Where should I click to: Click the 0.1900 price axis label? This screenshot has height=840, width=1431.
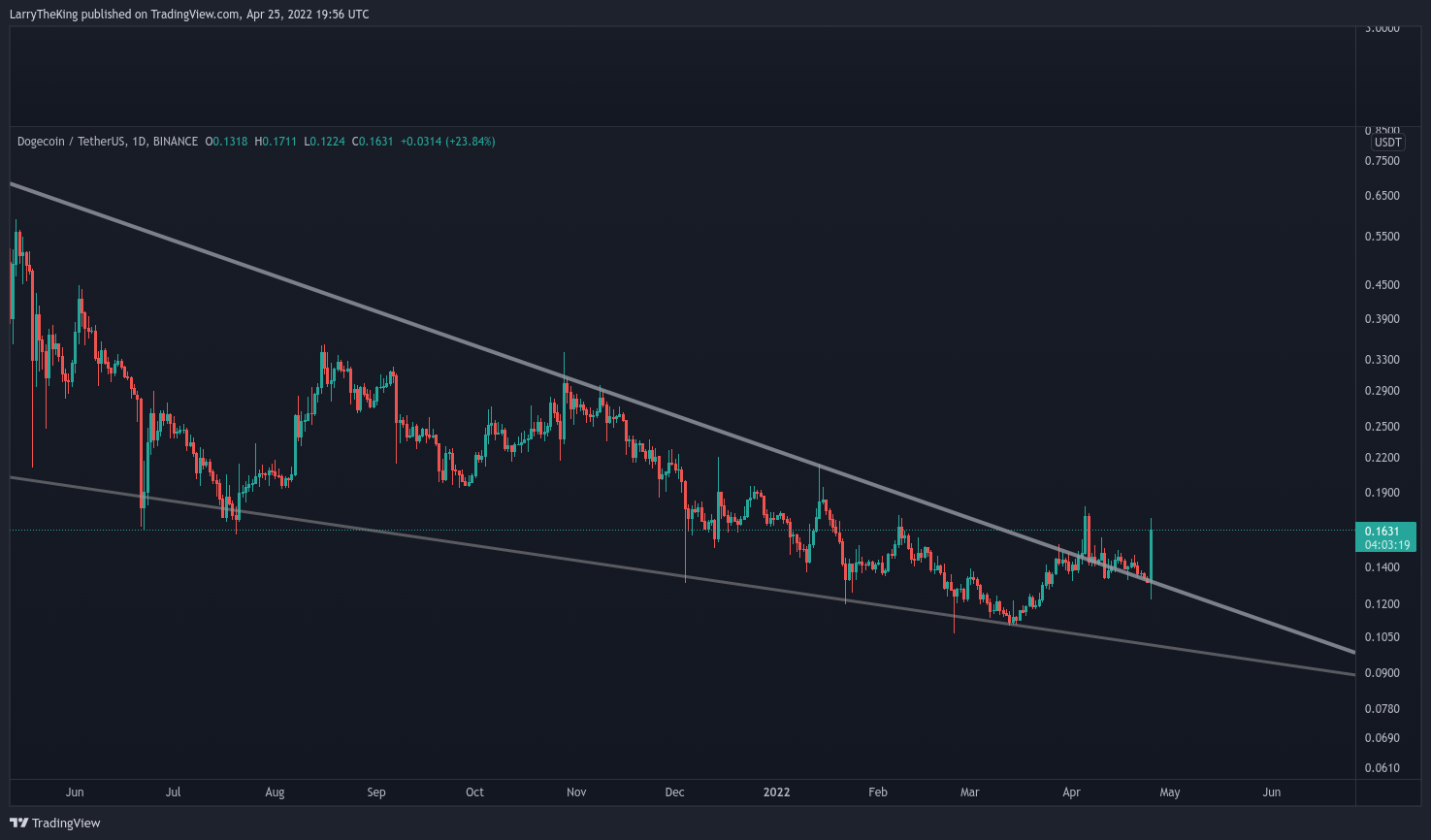tap(1382, 493)
